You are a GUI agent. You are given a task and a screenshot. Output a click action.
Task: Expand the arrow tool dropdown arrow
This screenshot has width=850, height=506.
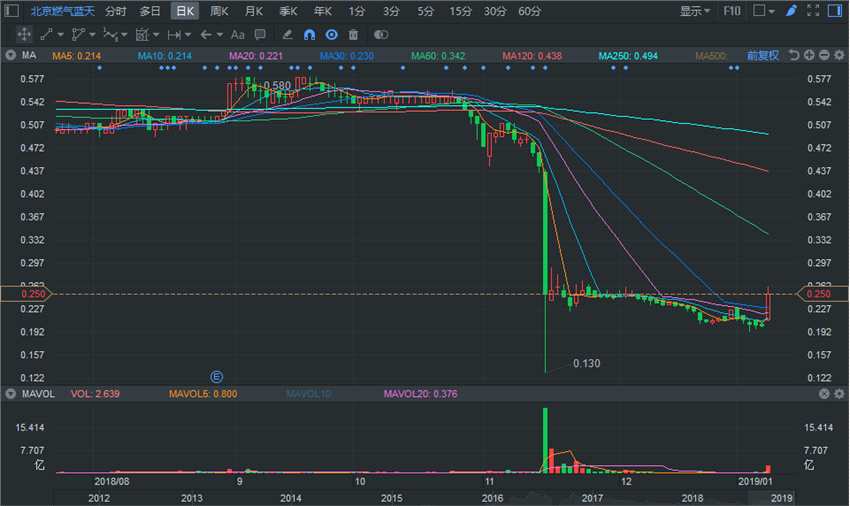(x=220, y=35)
